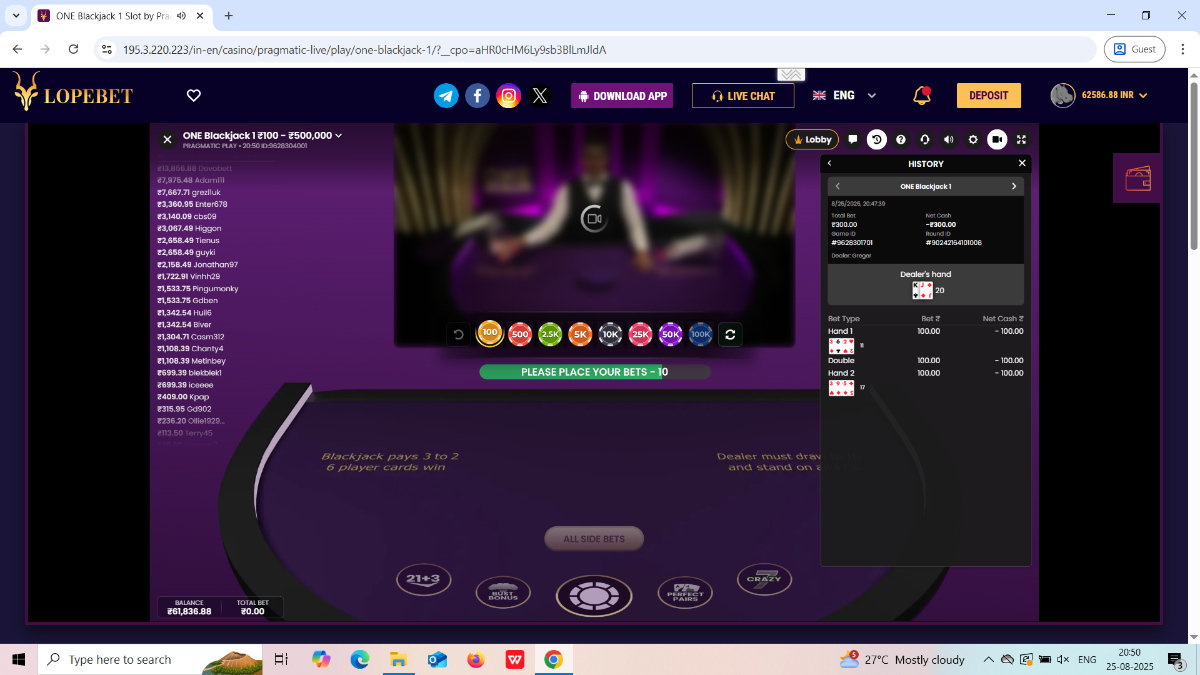This screenshot has height=675, width=1200.
Task: Undo the last bet
Action: pyautogui.click(x=459, y=335)
